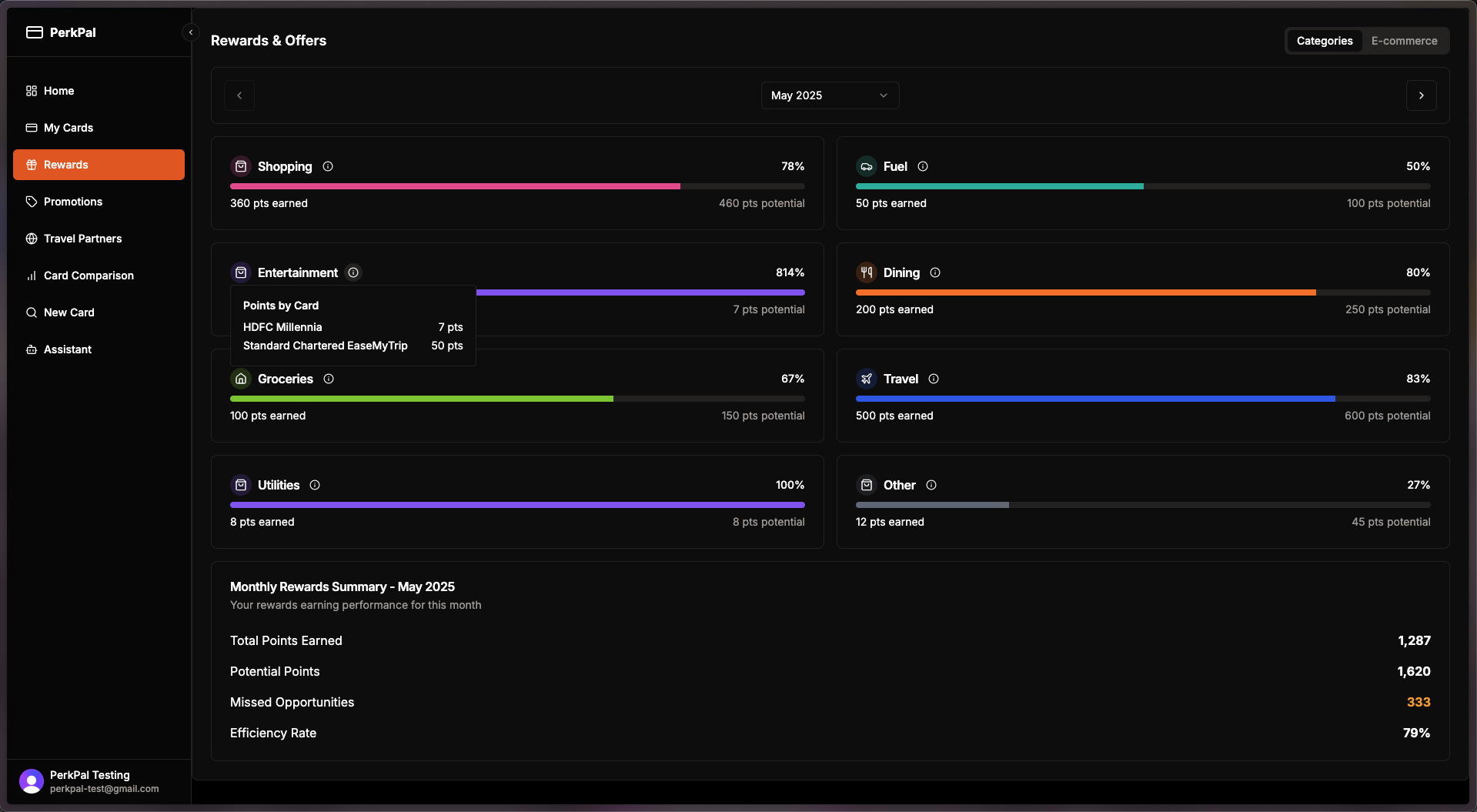Switch to the E-commerce tab

(1404, 41)
